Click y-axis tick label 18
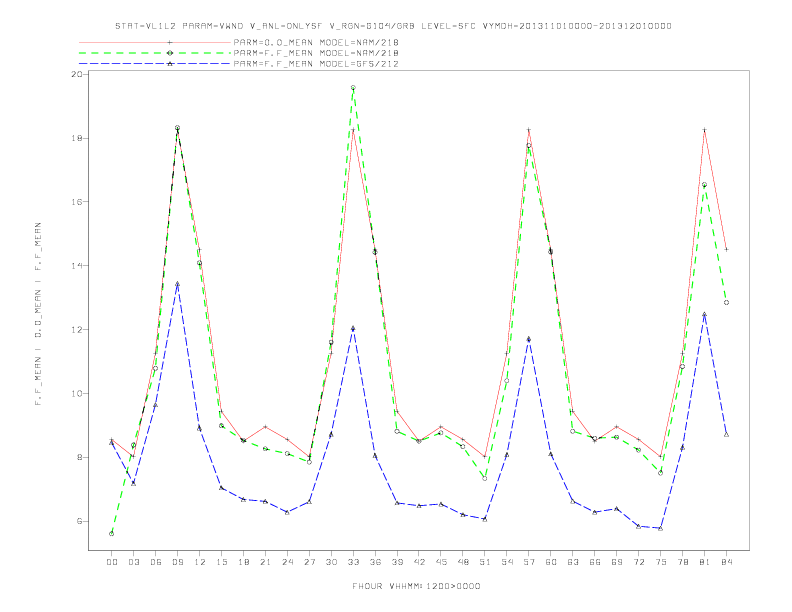Image resolution: width=792 pixels, height=612 pixels. [77, 138]
